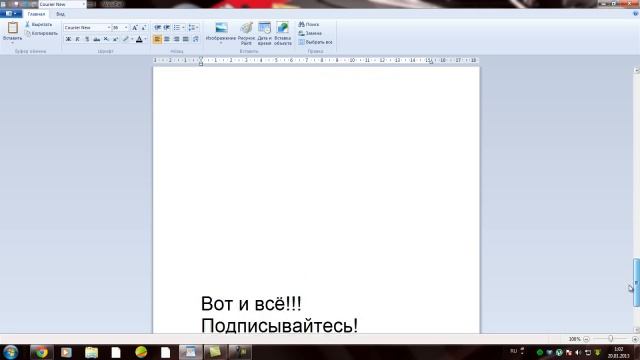Center-align paragraph text
The height and width of the screenshot is (360, 640).
(167, 39)
